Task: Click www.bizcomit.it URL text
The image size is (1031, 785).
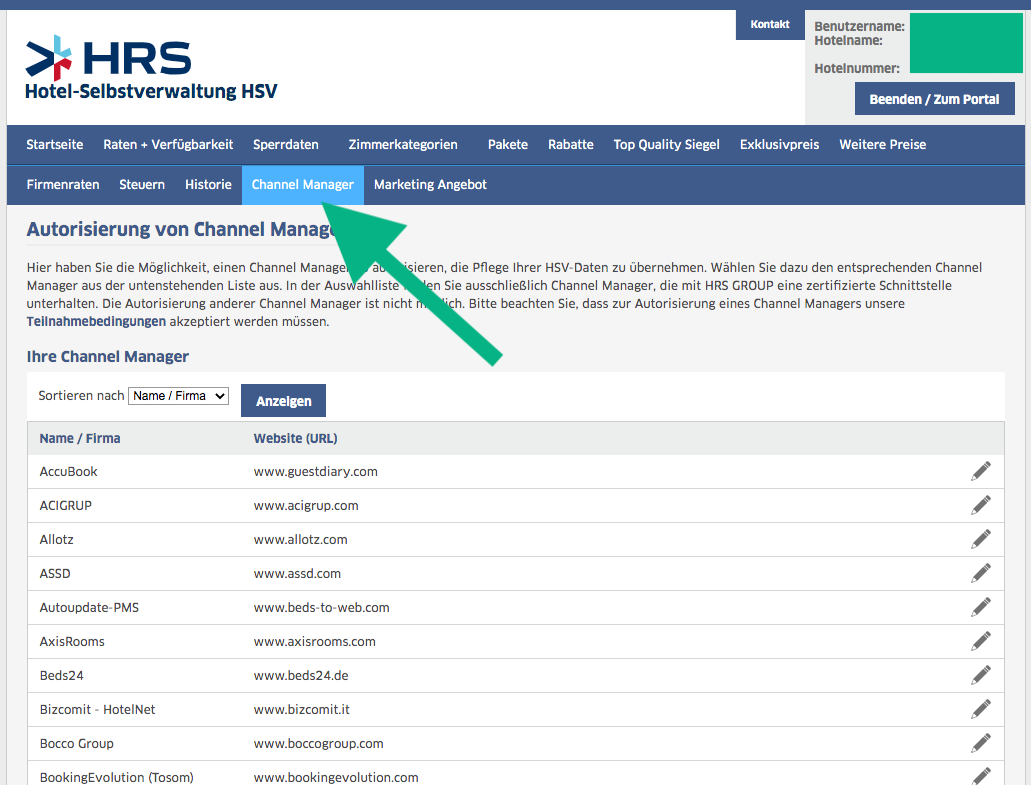Action: point(302,709)
